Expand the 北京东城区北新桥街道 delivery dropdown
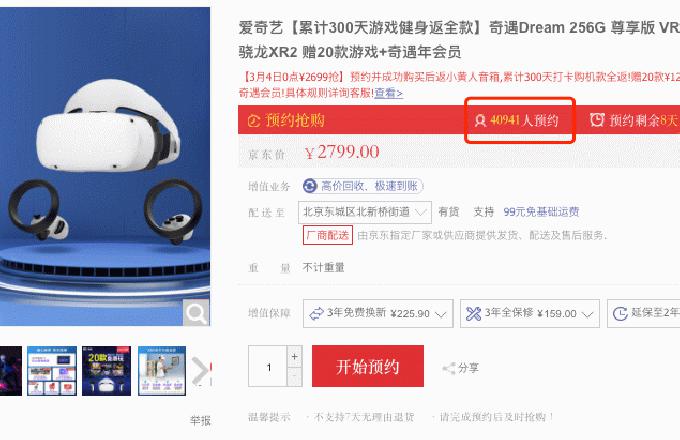This screenshot has height=440, width=680. [x=365, y=212]
